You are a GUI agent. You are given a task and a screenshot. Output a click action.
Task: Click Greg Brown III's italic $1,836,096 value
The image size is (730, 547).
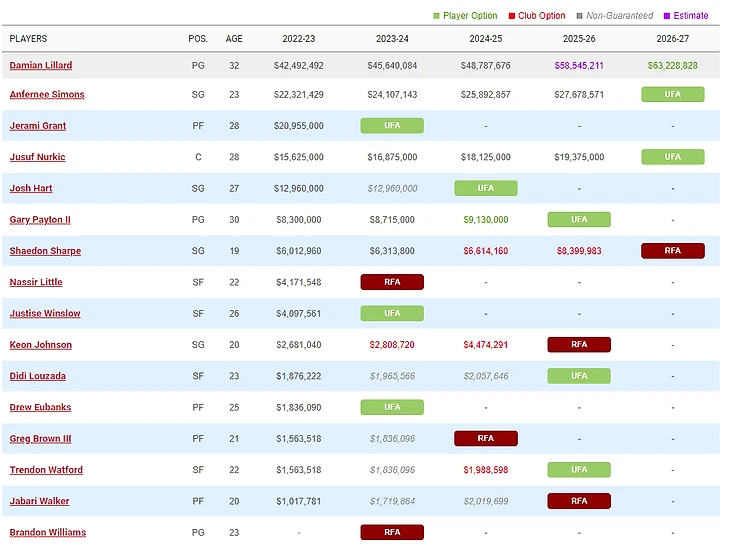[x=392, y=439]
